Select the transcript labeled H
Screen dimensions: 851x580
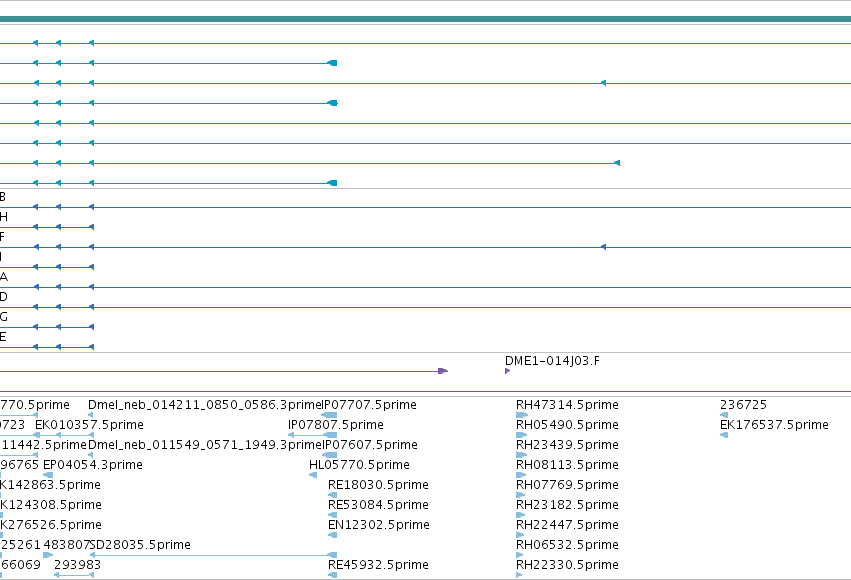click(47, 227)
